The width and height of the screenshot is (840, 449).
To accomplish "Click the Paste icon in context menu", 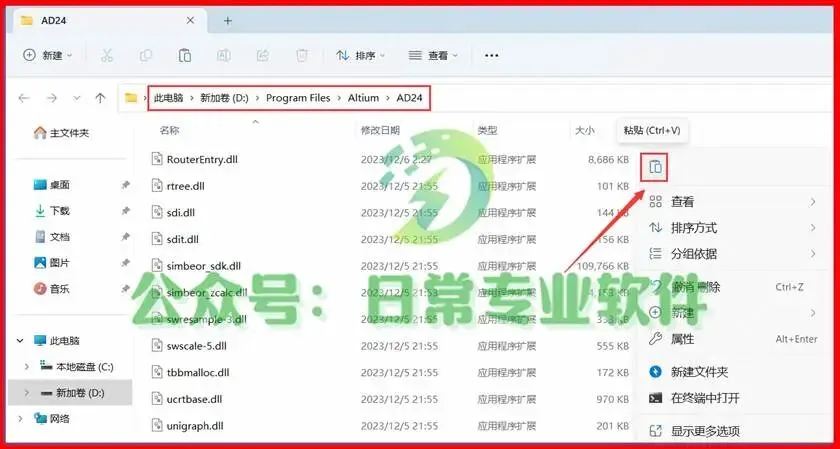I will (x=655, y=167).
